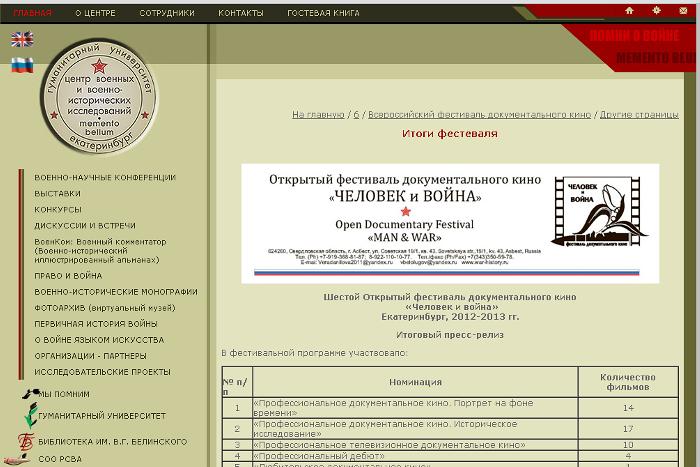Click the green Humanitarian University logo icon
700x467 pixels.
(29, 416)
